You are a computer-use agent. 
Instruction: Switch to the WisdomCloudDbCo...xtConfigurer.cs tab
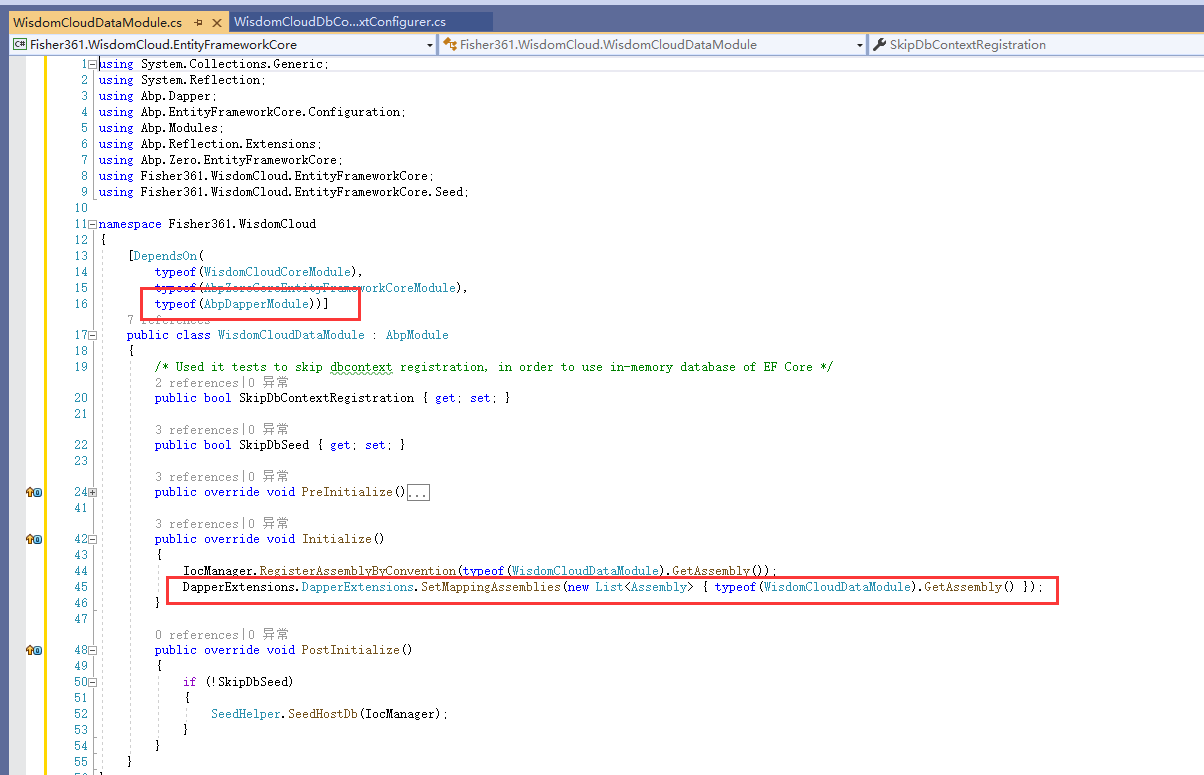tap(340, 18)
